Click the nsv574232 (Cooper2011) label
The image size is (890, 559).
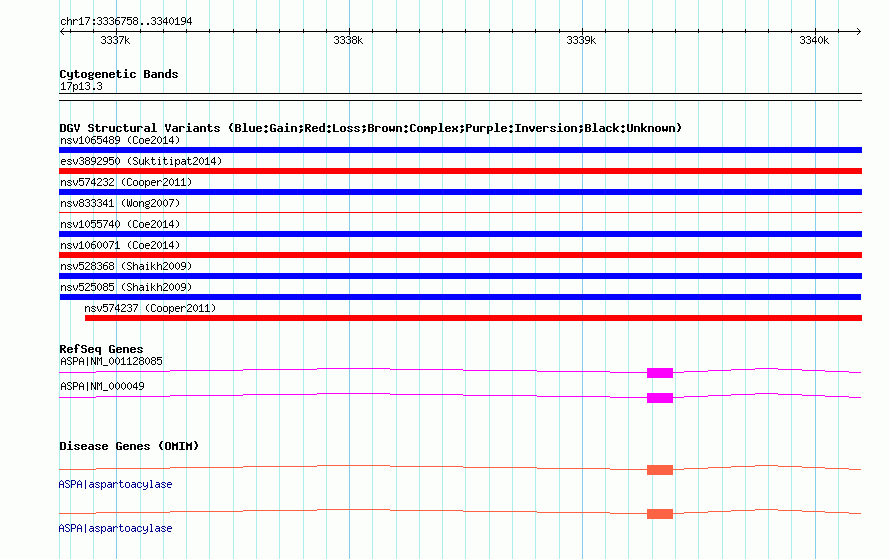(126, 182)
